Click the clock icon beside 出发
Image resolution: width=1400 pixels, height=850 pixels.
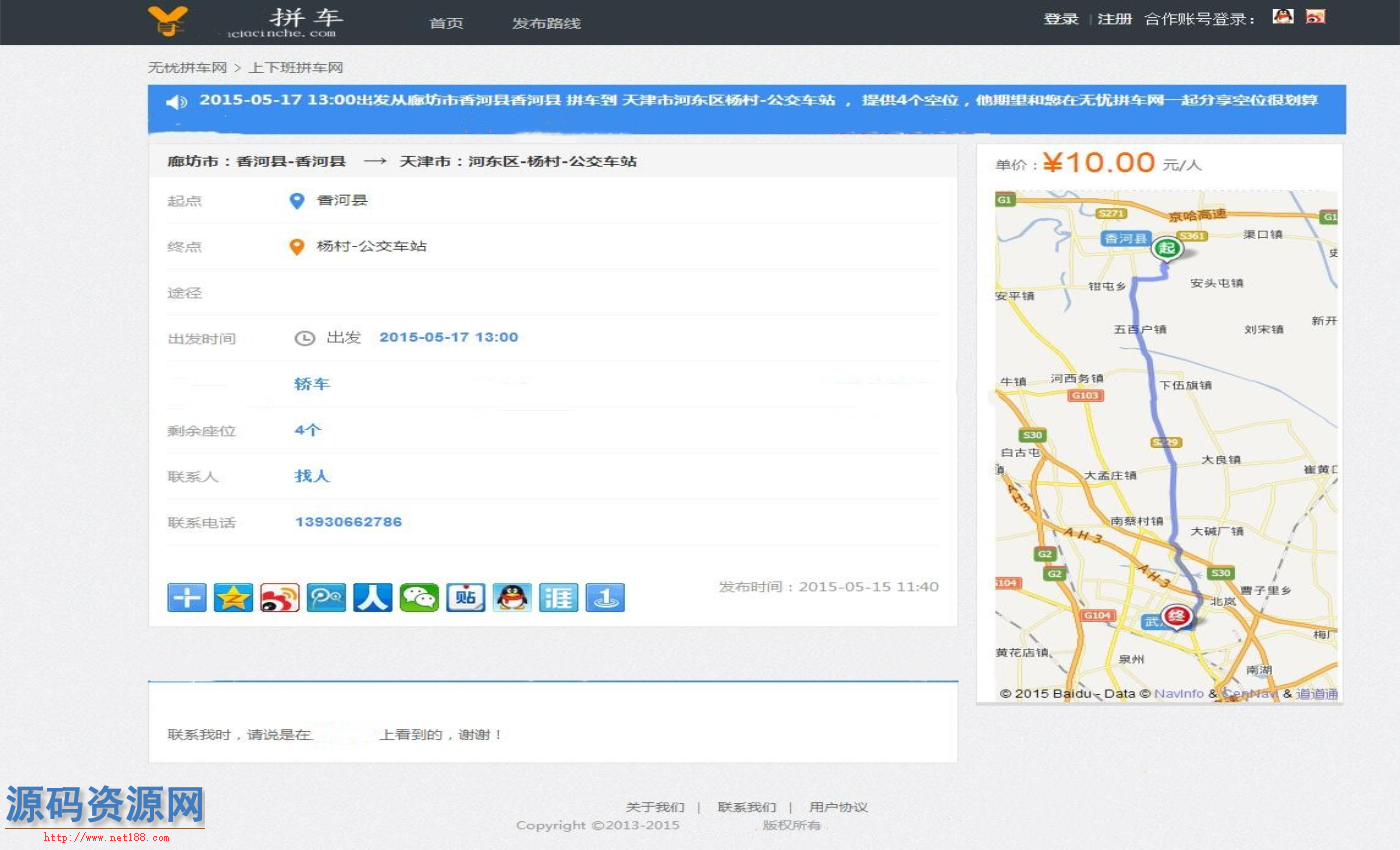coord(304,338)
